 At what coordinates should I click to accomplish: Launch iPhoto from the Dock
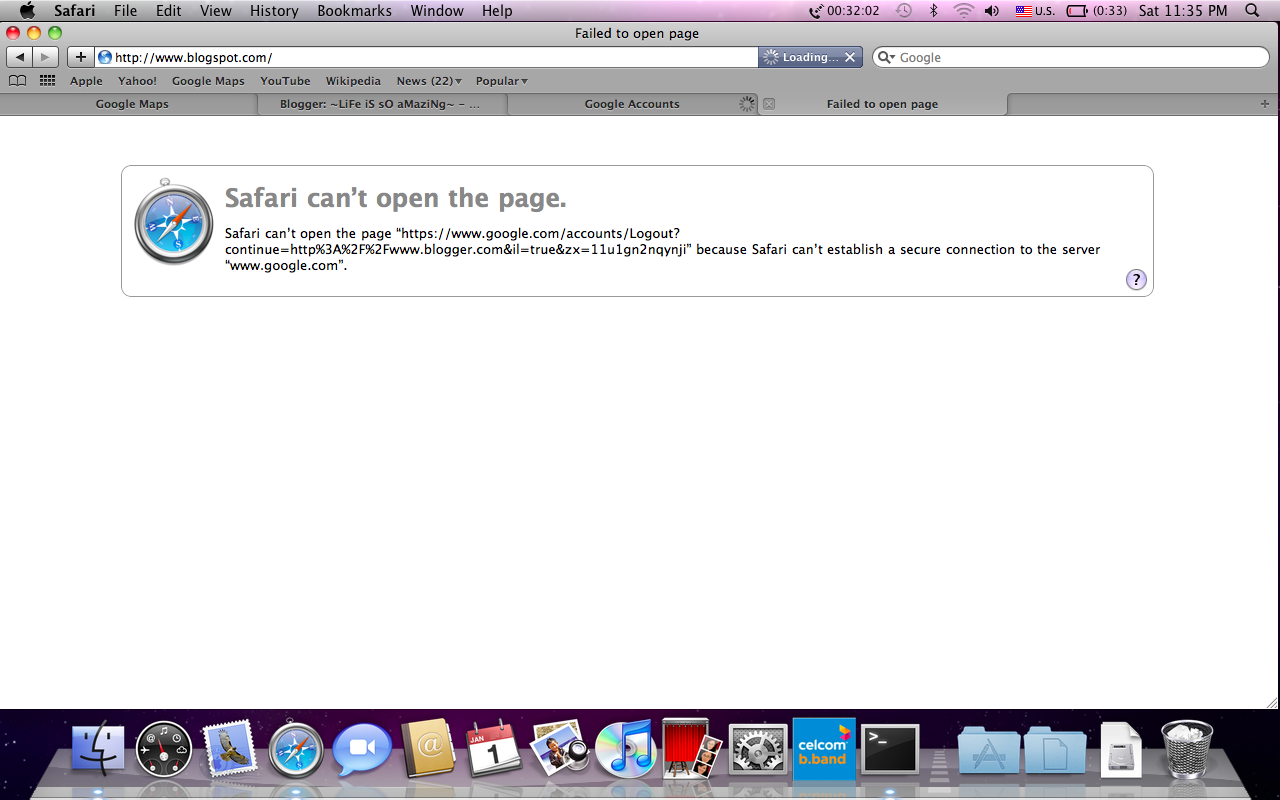pos(560,749)
